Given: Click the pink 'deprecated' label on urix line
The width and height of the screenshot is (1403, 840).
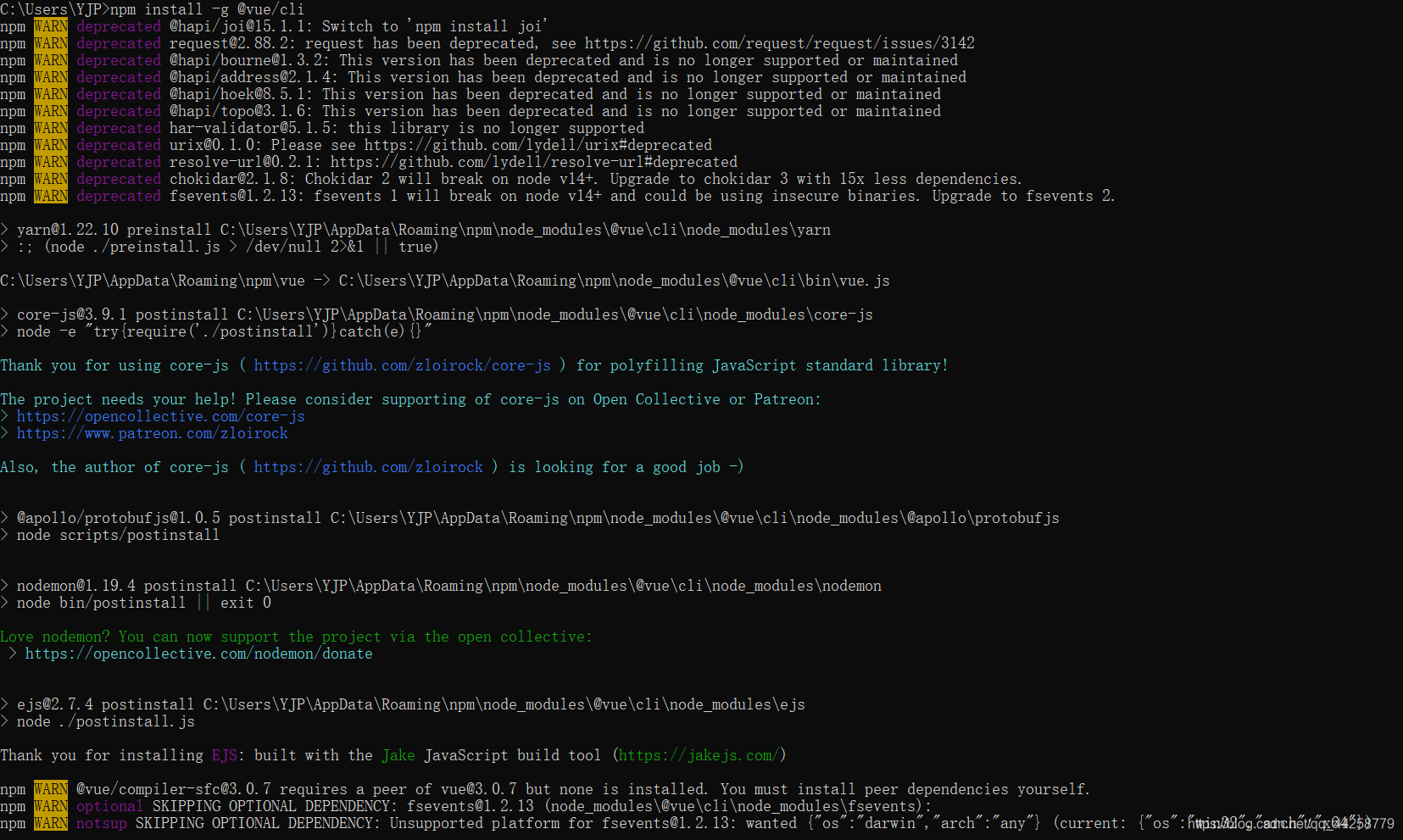Looking at the screenshot, I should (118, 145).
